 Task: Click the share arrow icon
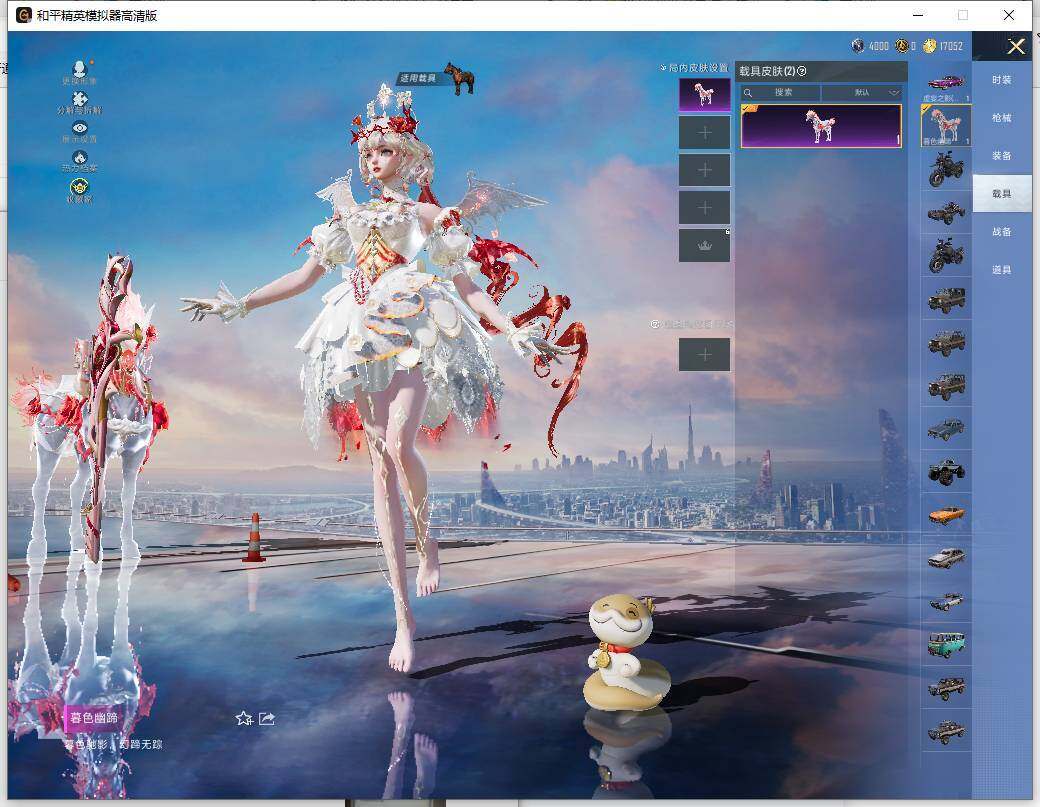[267, 719]
